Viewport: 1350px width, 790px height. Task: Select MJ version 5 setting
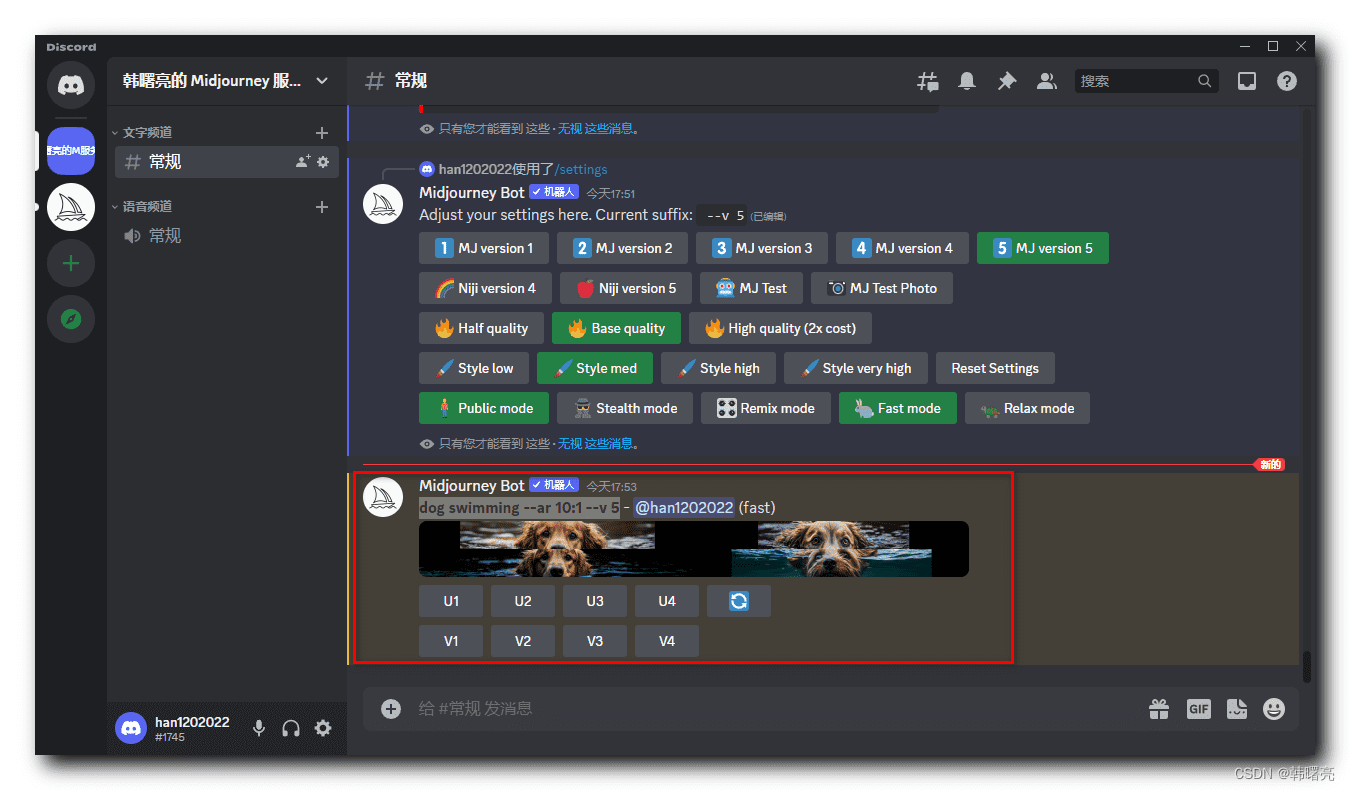(1043, 248)
